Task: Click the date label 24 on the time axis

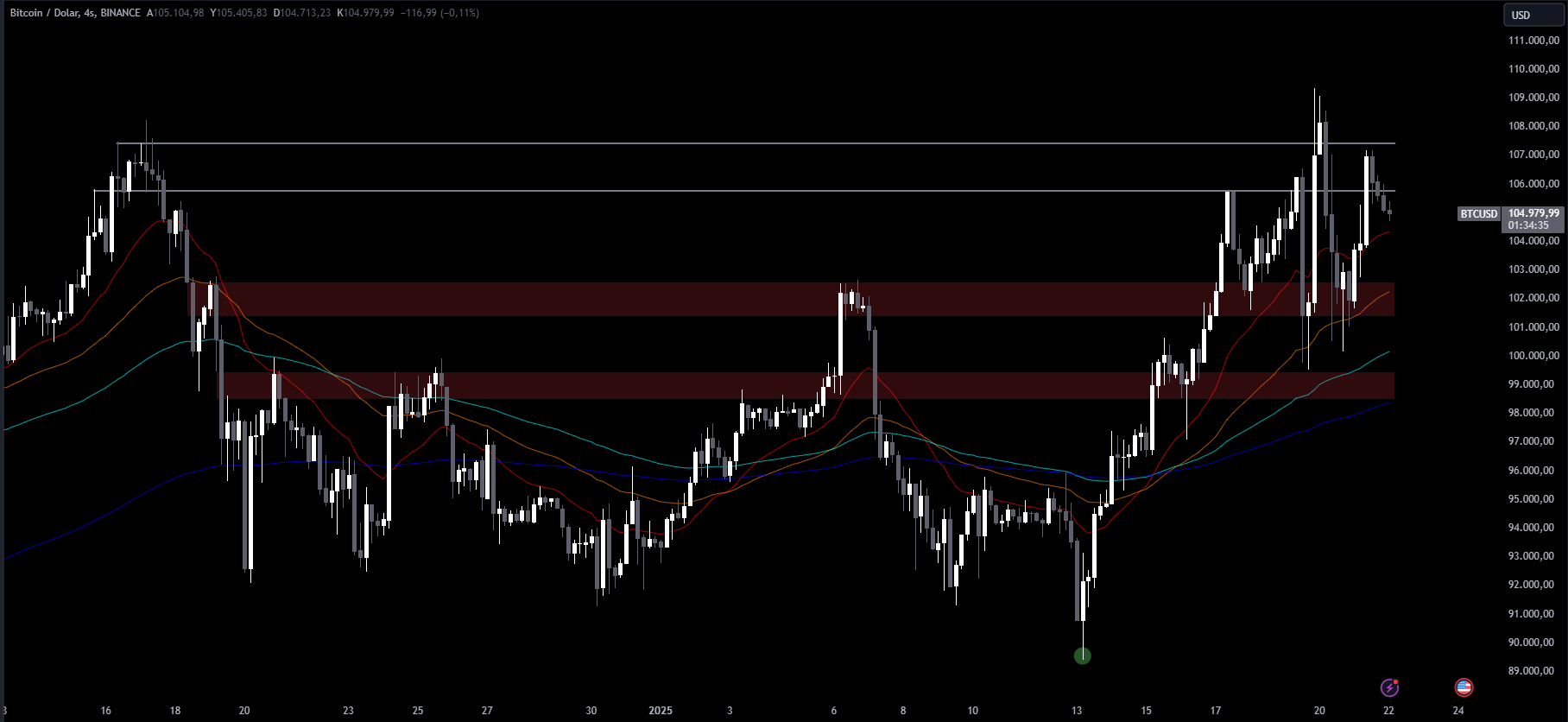Action: point(1458,711)
